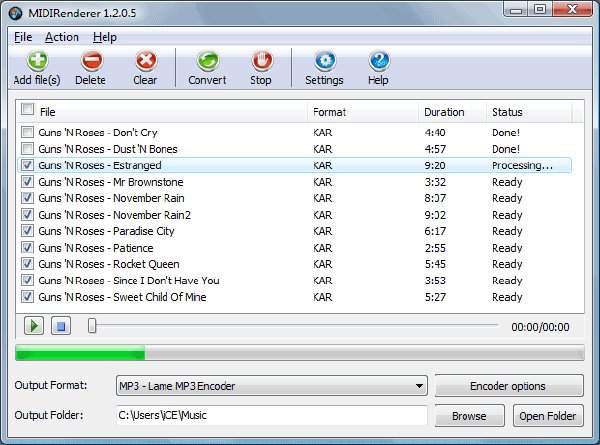Uncheck the Patience file checkbox
600x445 pixels.
click(x=27, y=248)
